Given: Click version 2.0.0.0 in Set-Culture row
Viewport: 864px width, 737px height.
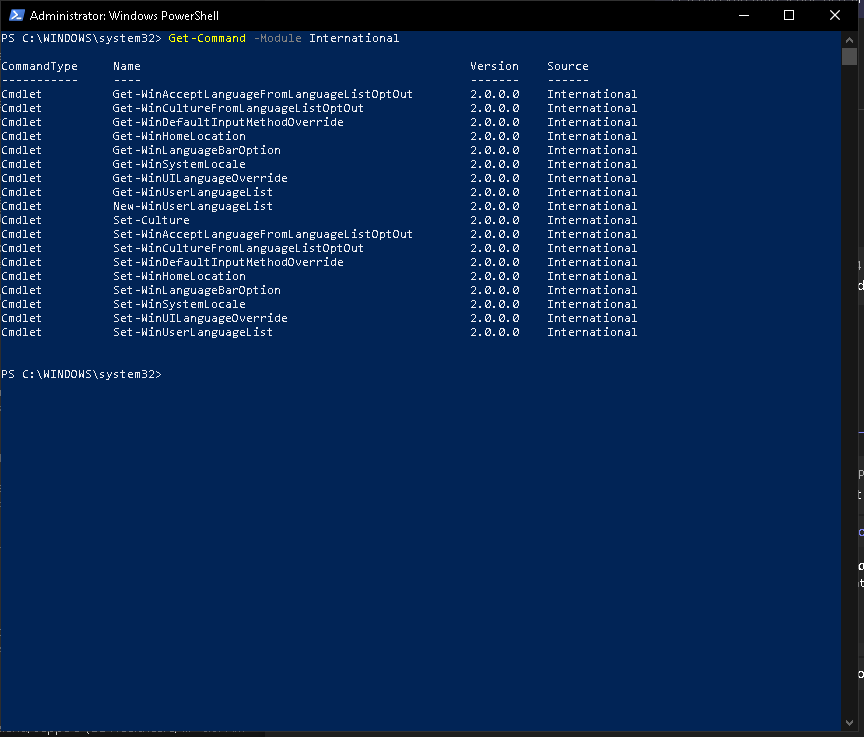Looking at the screenshot, I should click(494, 220).
